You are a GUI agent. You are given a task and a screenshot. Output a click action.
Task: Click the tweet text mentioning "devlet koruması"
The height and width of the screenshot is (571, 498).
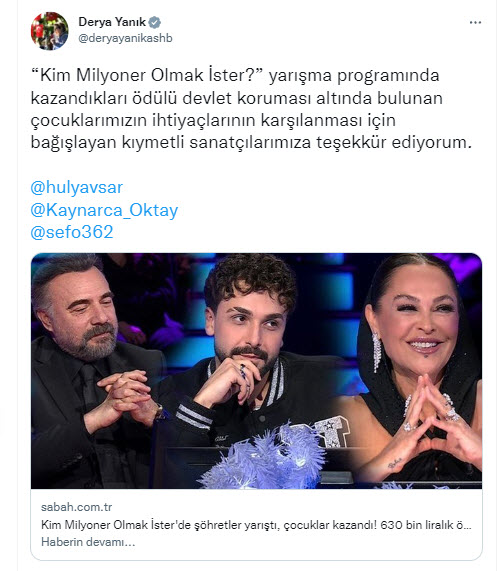[x=251, y=109]
